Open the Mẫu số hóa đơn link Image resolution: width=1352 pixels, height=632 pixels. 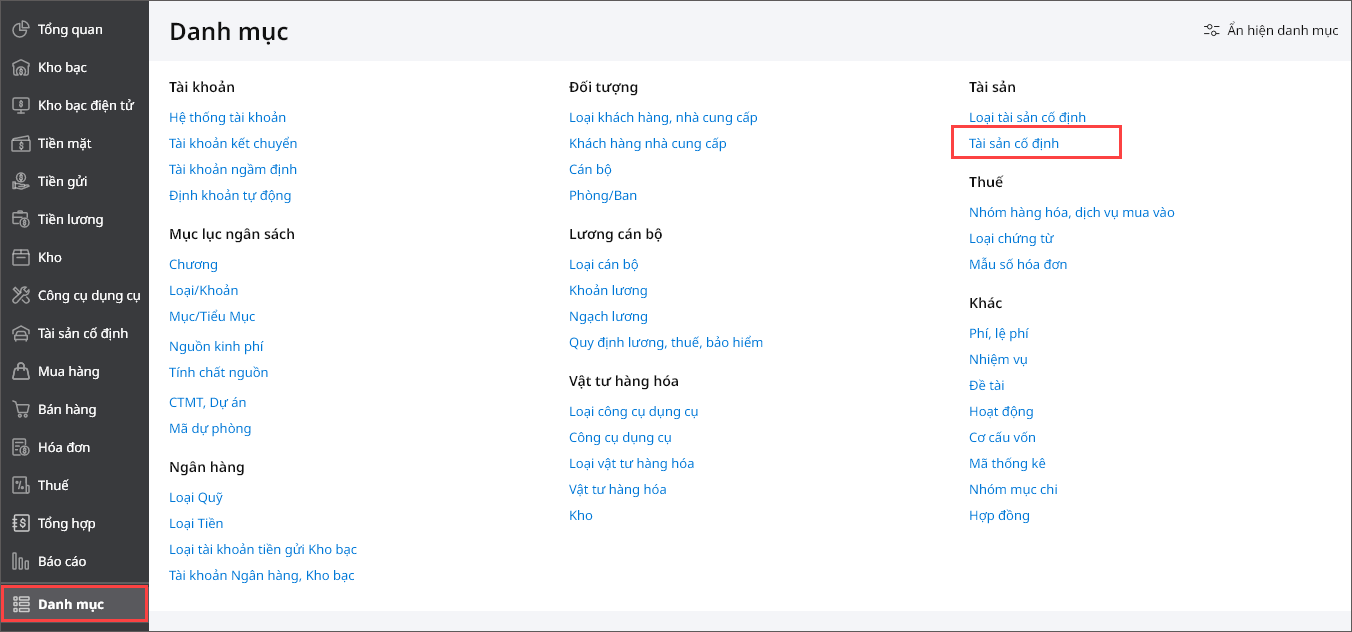[x=1017, y=264]
